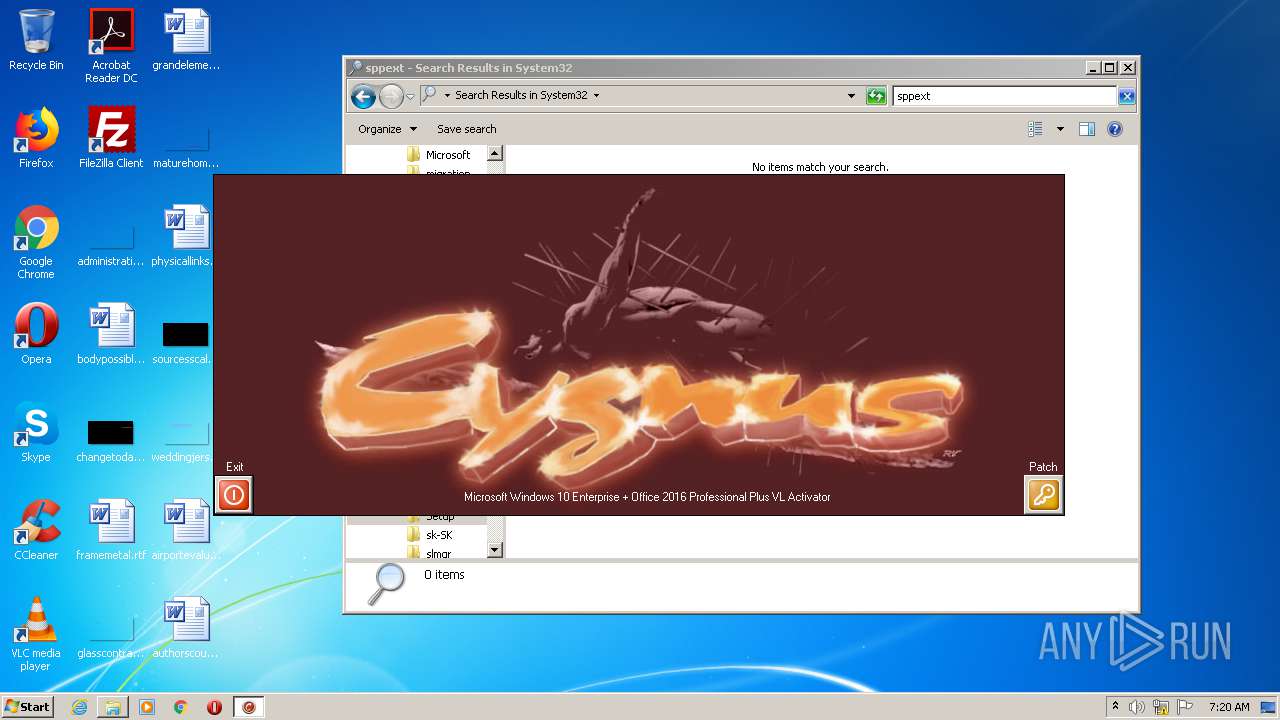This screenshot has height=720, width=1280.
Task: Click the Exit power icon in Cygnus activator
Action: pos(234,495)
